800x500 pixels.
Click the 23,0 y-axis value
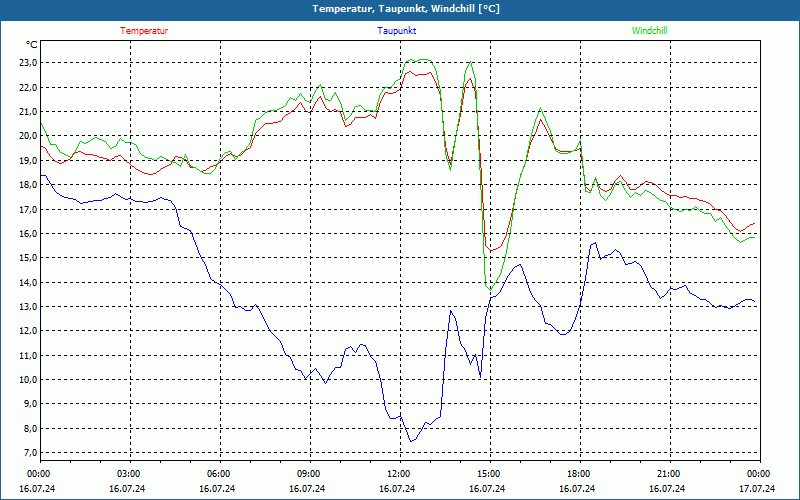pos(28,63)
